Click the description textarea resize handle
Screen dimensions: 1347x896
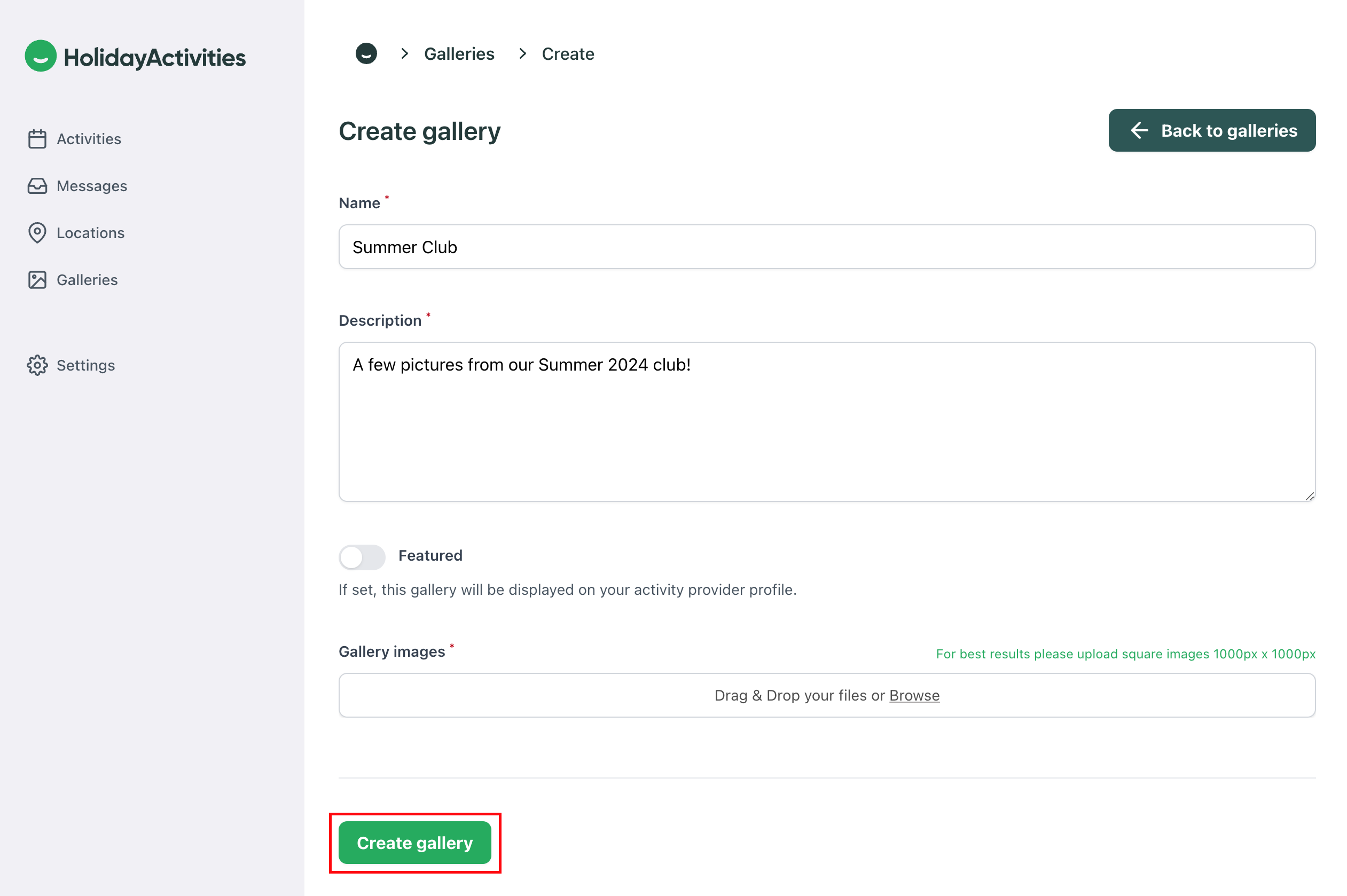click(1309, 496)
